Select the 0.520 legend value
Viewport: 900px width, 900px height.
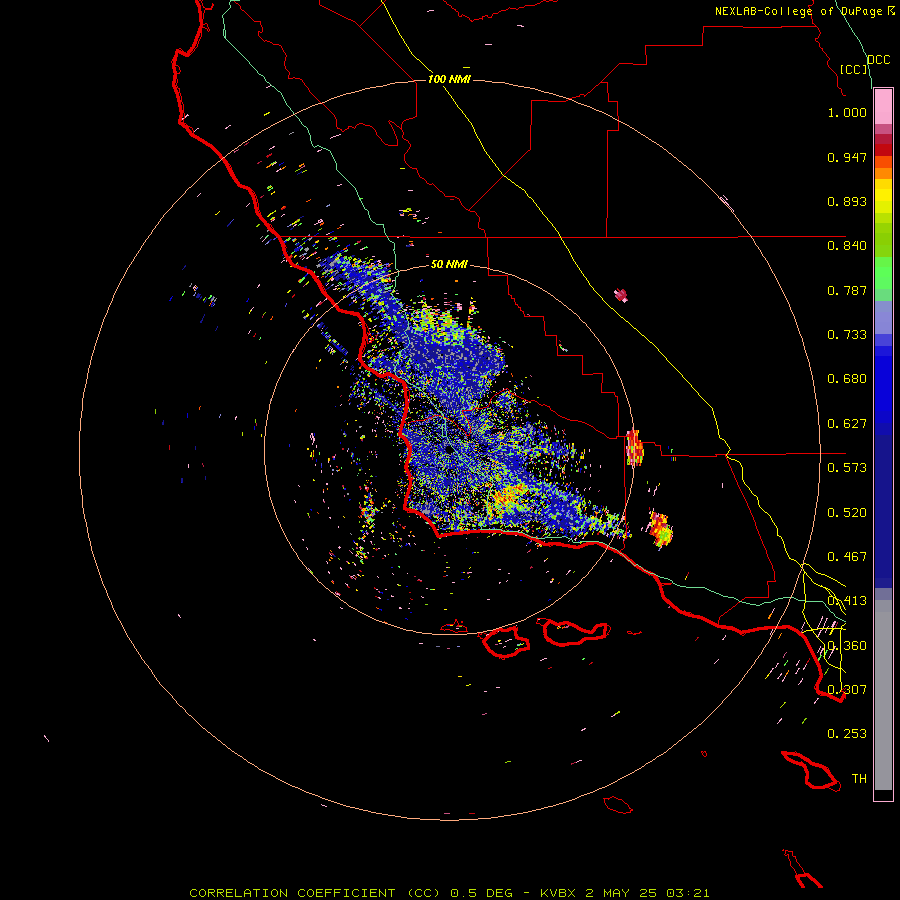tap(847, 513)
